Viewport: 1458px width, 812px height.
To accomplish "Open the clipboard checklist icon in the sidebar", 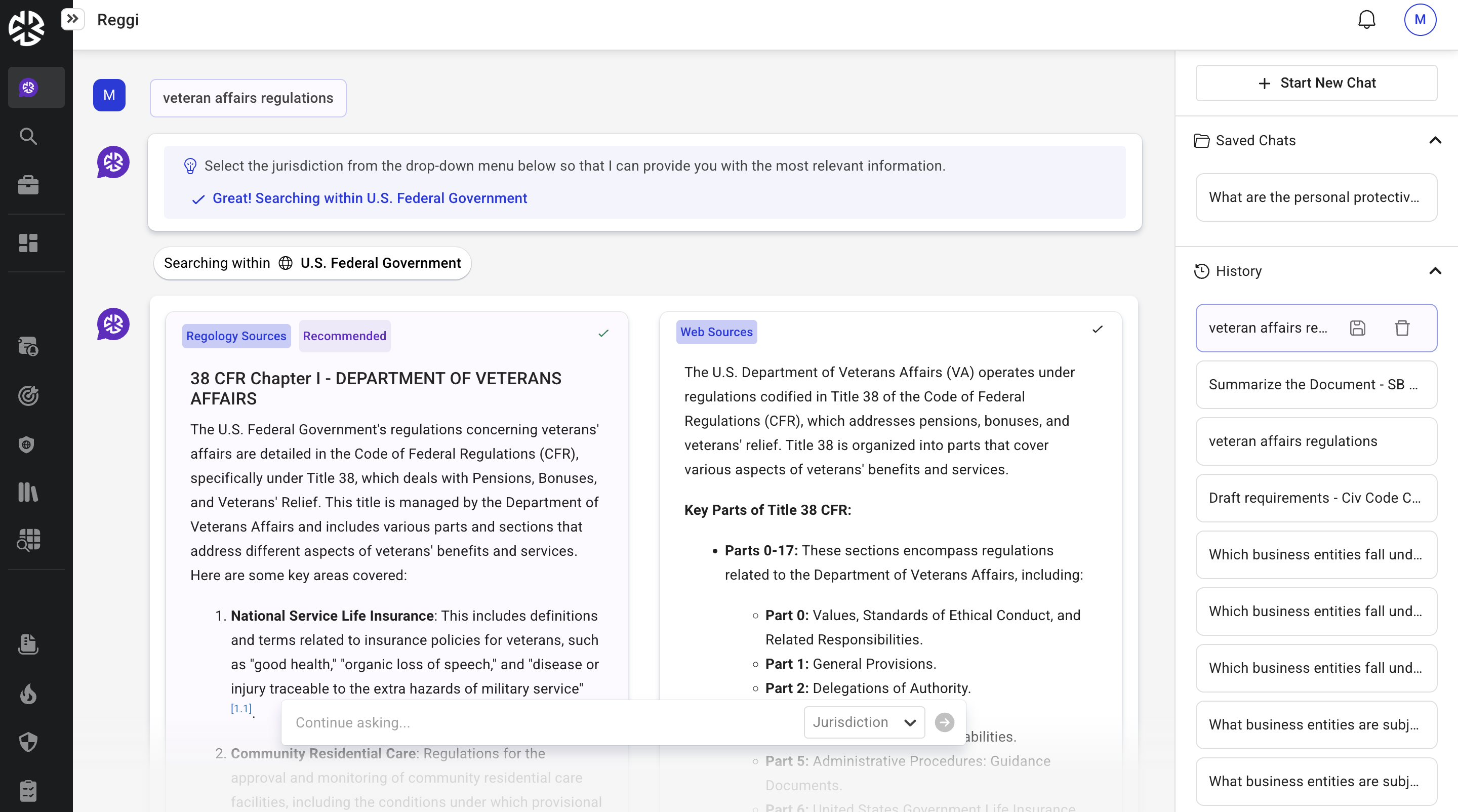I will pyautogui.click(x=28, y=791).
